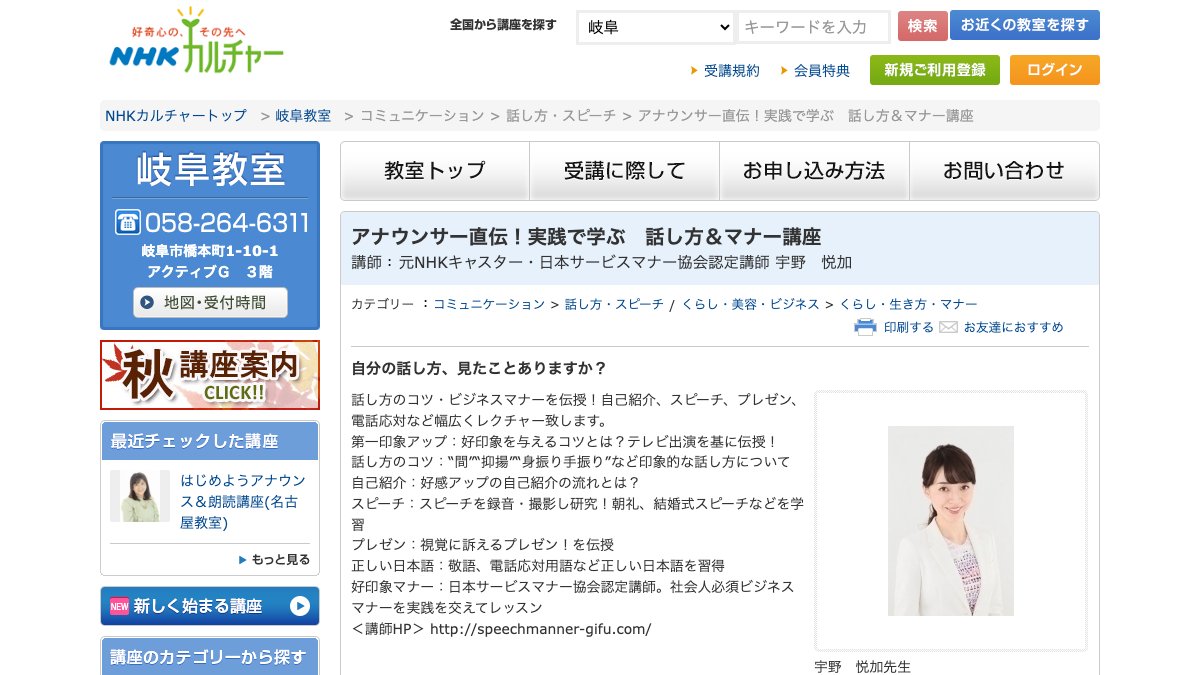Go to 岐阜教室 breadcrumb link
Viewport: 1200px width, 675px height.
click(x=303, y=116)
